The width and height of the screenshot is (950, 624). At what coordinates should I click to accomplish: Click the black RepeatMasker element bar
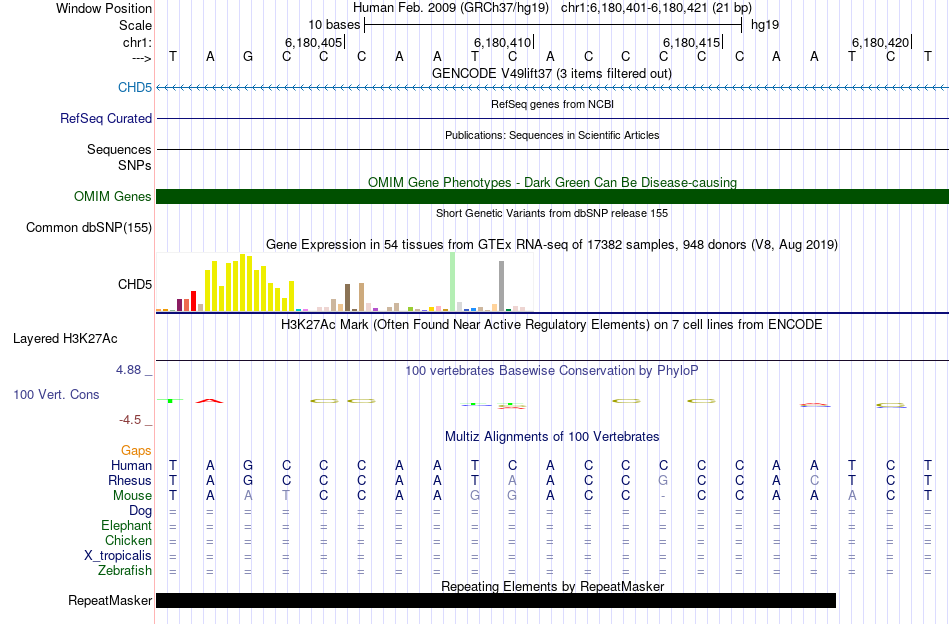(496, 600)
